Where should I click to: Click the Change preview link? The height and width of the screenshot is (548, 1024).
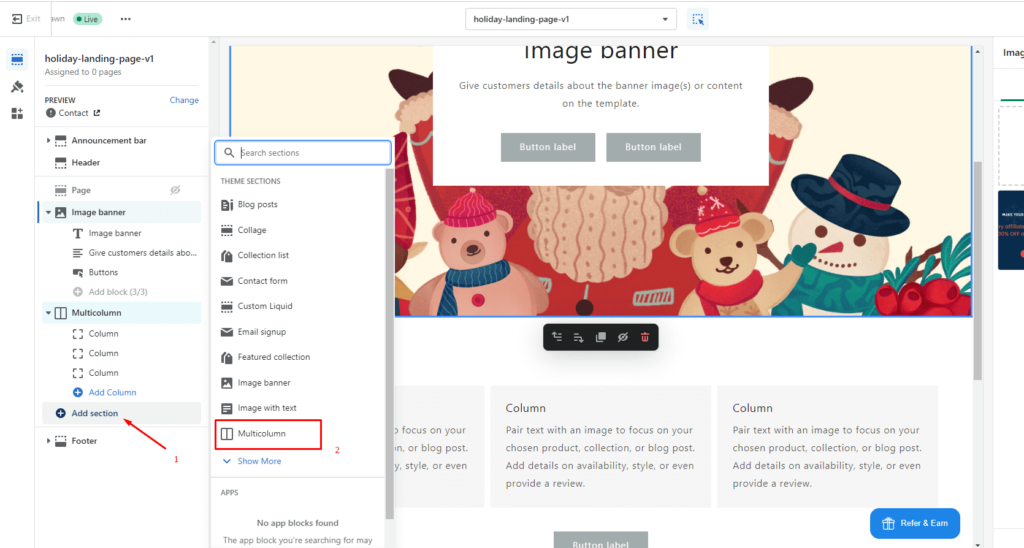pyautogui.click(x=184, y=100)
